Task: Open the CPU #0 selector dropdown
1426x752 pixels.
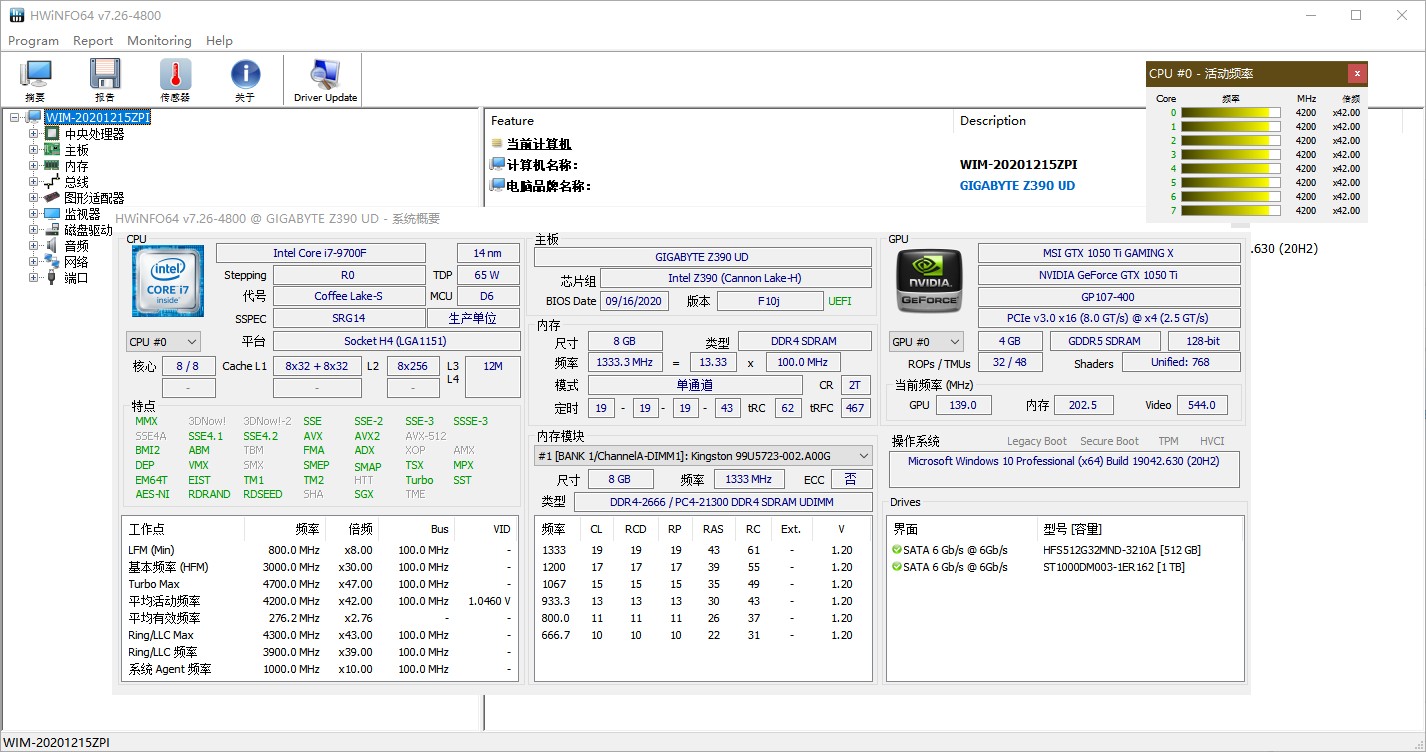Action: (163, 342)
